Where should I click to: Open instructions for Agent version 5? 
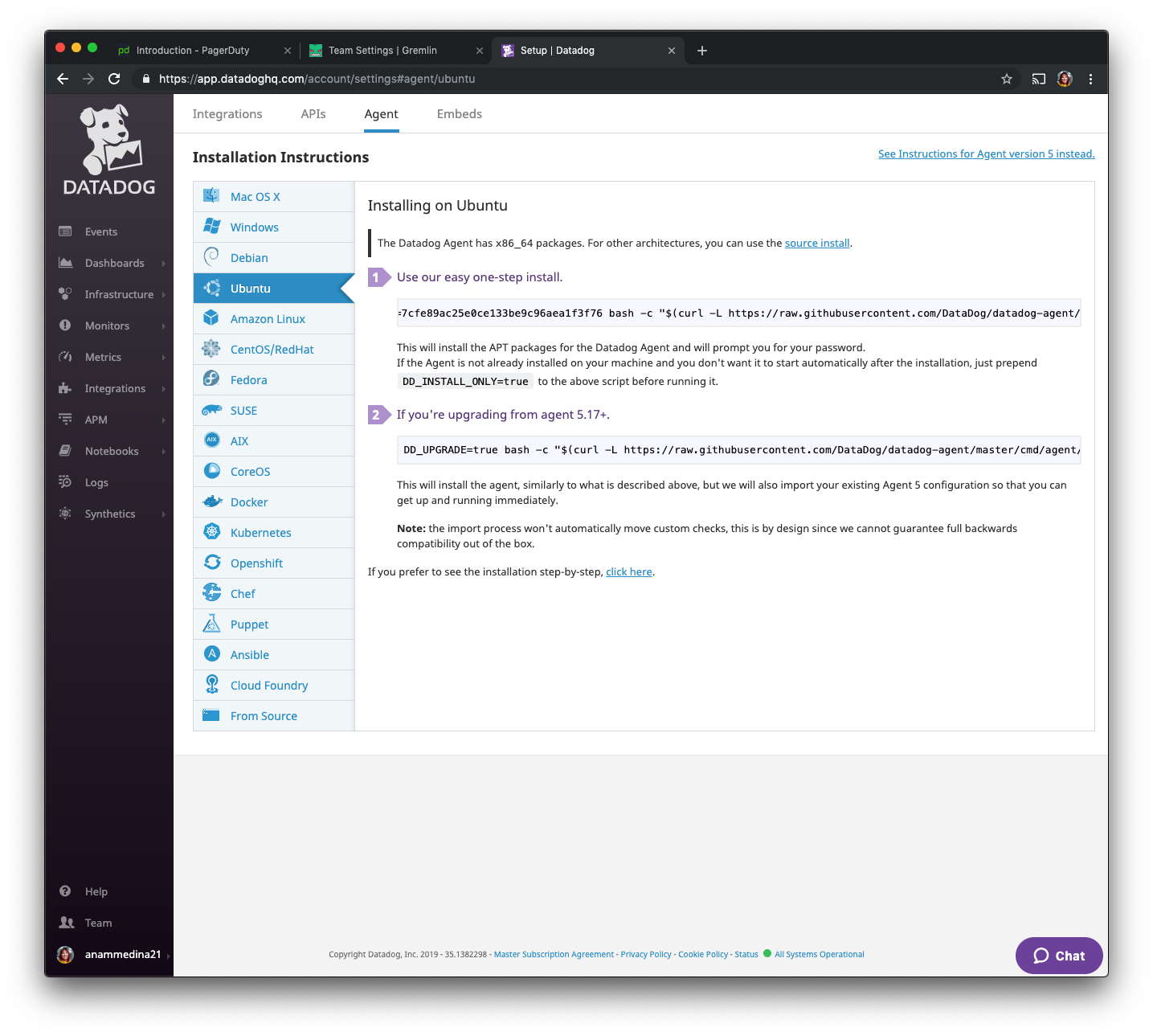click(987, 154)
